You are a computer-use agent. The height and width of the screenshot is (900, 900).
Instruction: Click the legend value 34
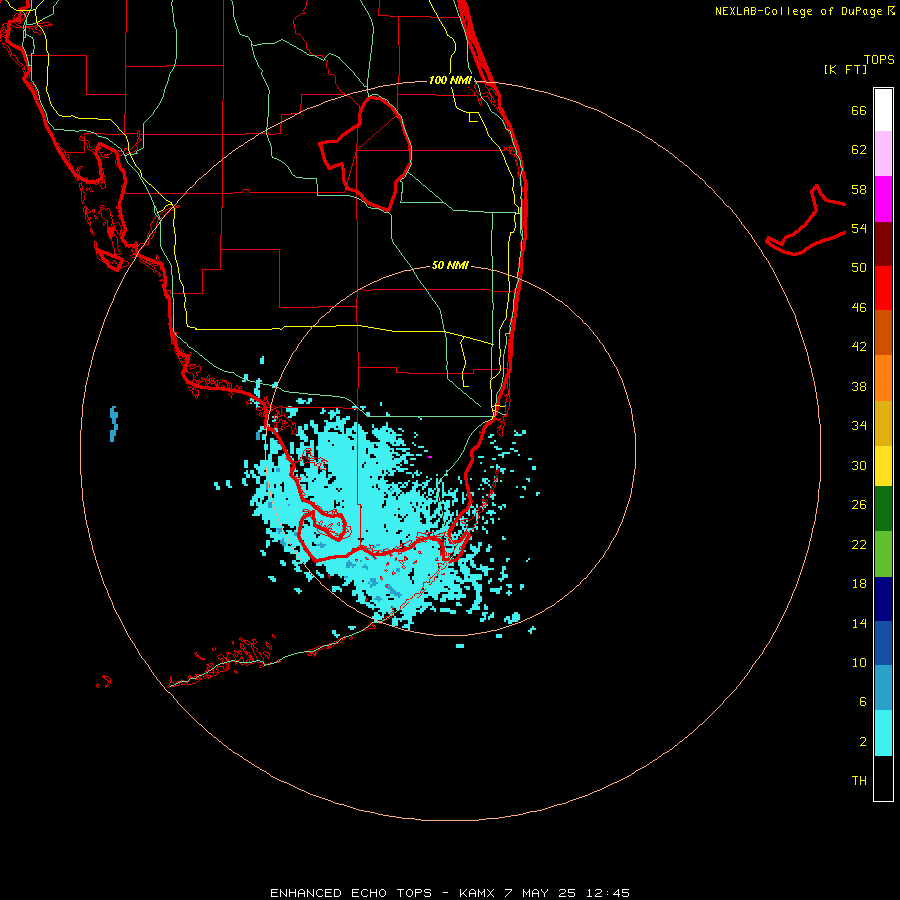[859, 425]
